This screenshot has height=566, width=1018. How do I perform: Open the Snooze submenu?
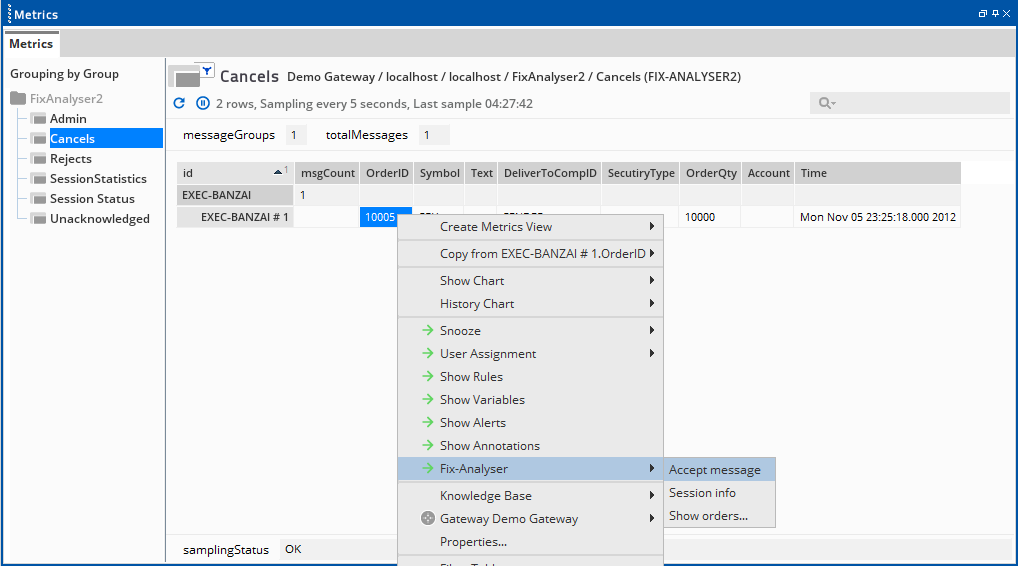530,330
